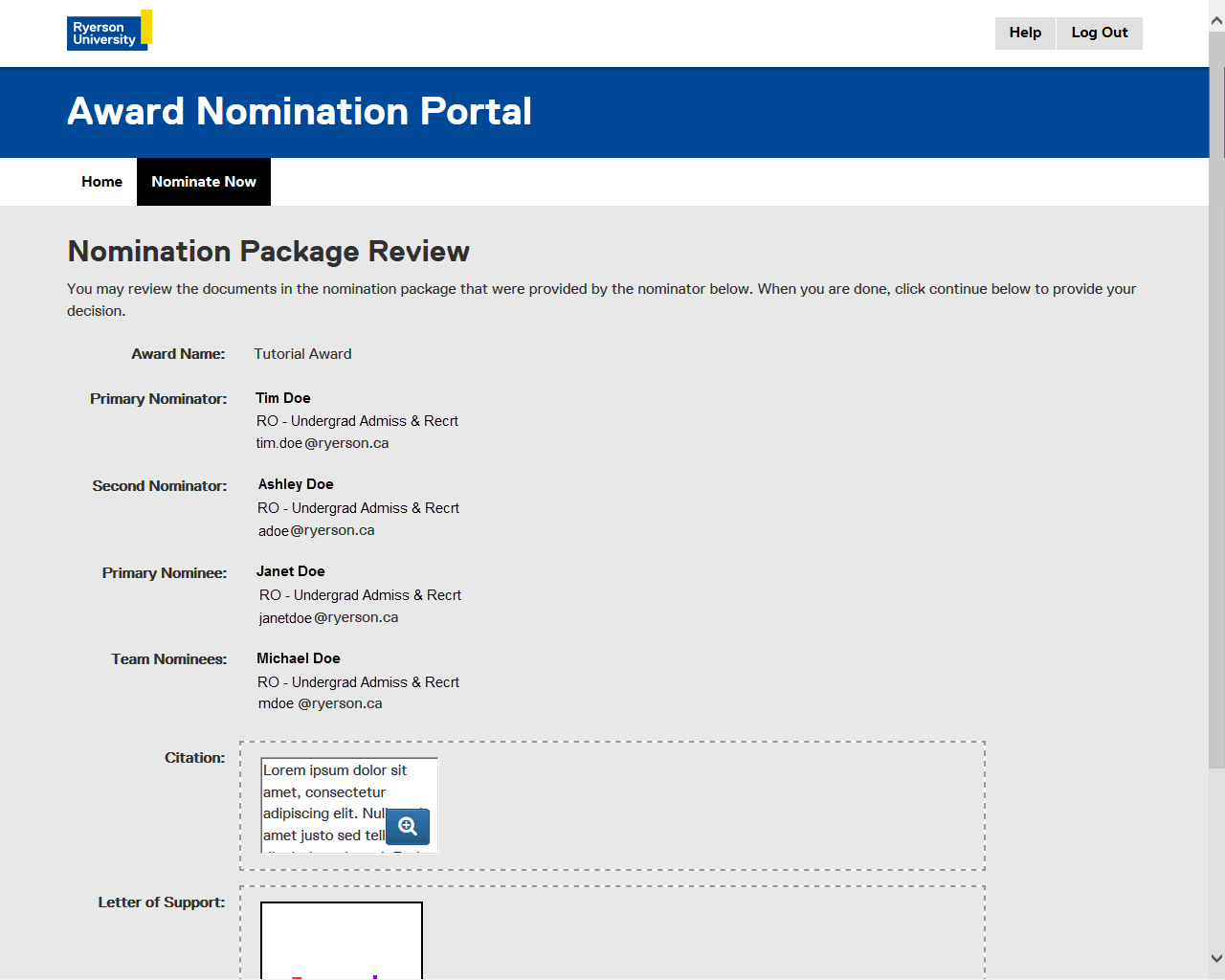Click team nominee name Michael Doe
1225x980 pixels.
[299, 658]
